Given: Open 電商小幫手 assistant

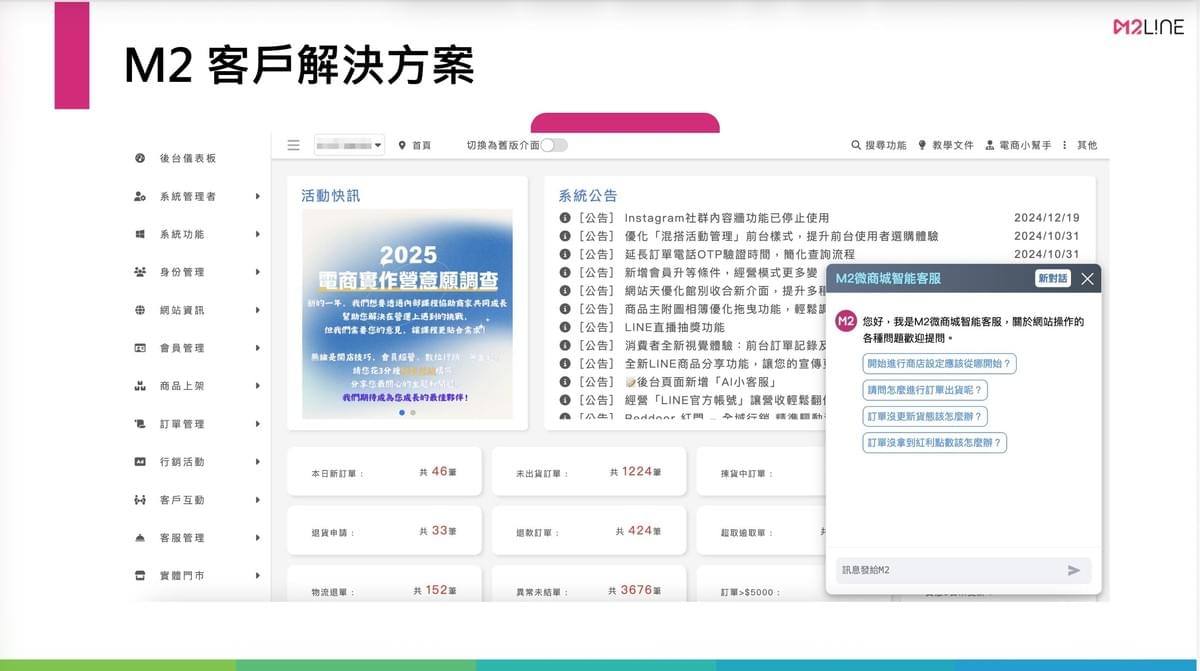Looking at the screenshot, I should coord(1018,145).
